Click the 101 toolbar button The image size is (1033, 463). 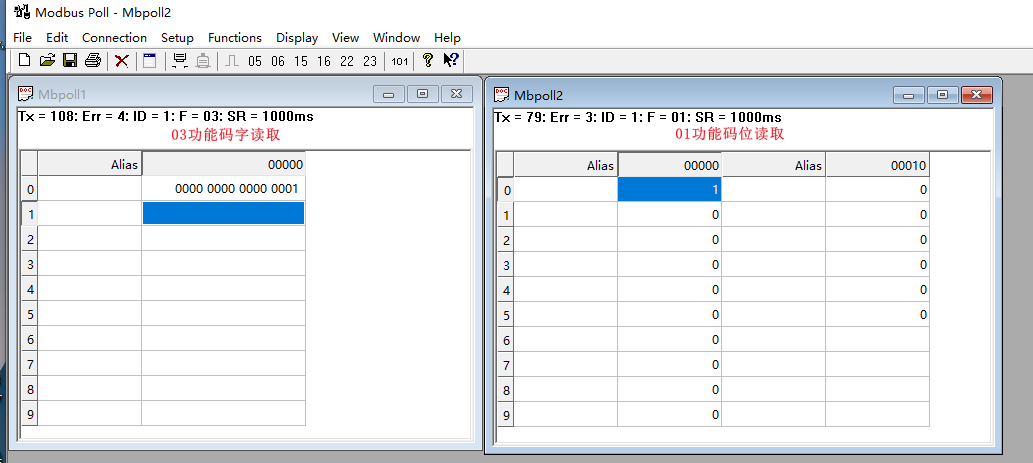coord(399,62)
